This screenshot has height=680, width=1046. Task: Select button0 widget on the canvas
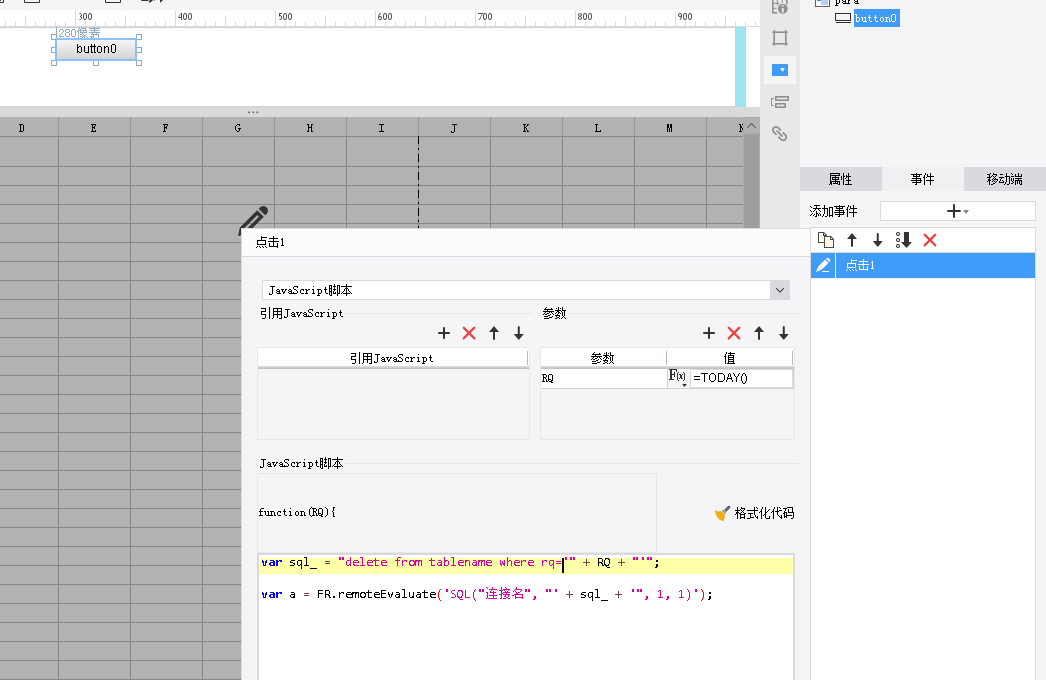tap(96, 49)
